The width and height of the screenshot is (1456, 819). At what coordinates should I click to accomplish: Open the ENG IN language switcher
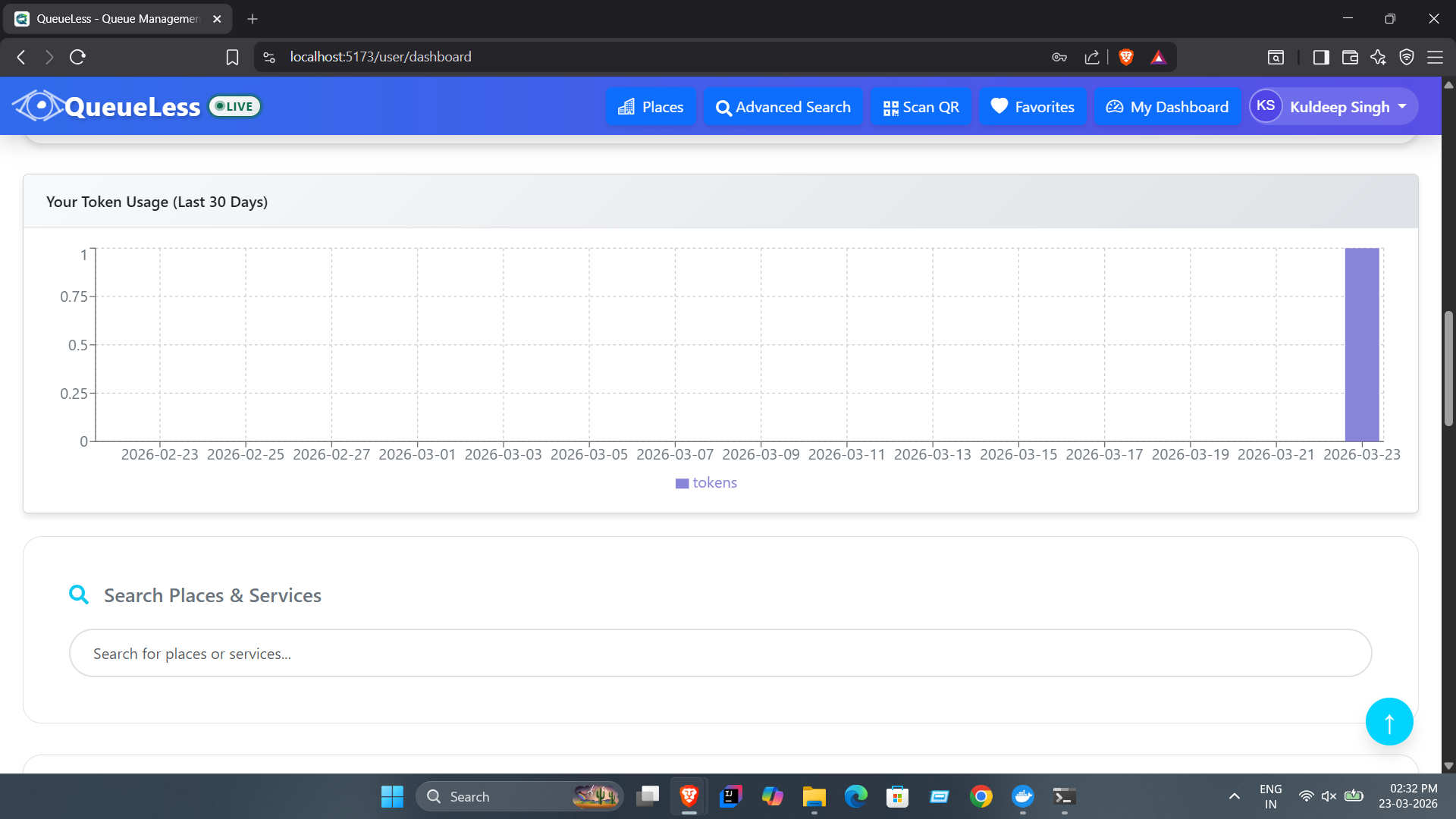[x=1270, y=796]
